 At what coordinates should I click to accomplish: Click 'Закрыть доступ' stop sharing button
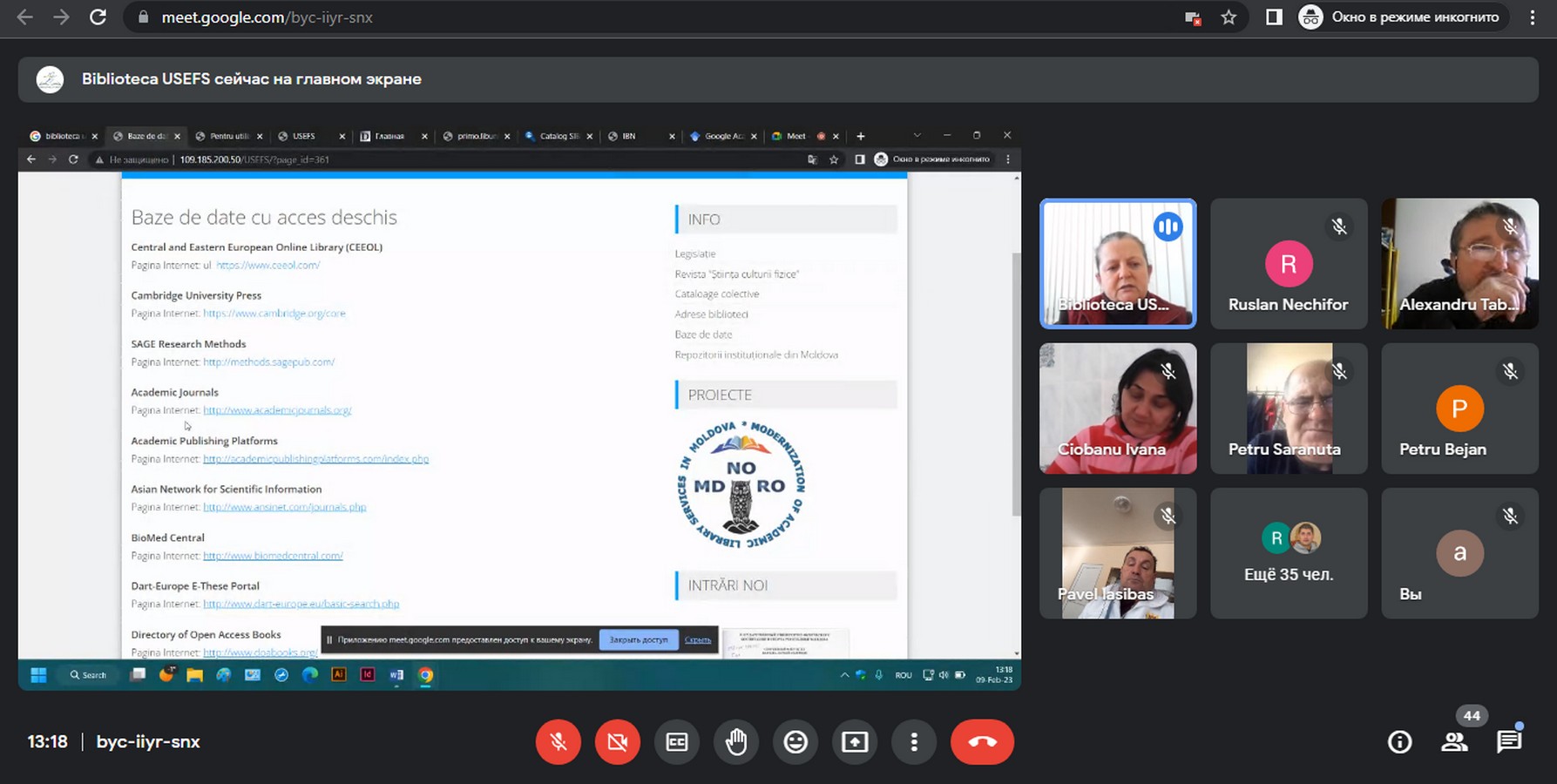[x=639, y=639]
